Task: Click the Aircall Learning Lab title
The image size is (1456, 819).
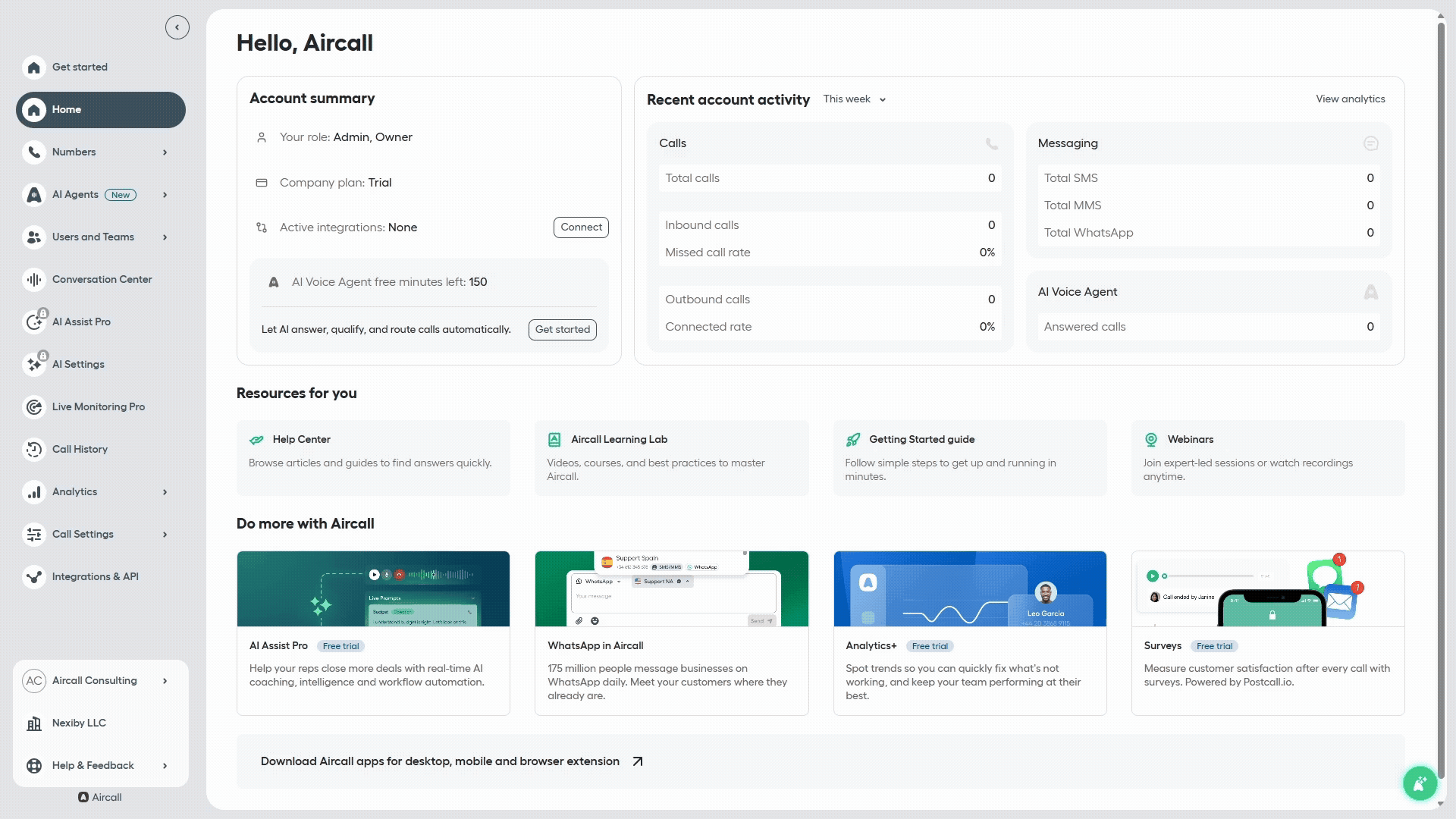Action: point(619,440)
